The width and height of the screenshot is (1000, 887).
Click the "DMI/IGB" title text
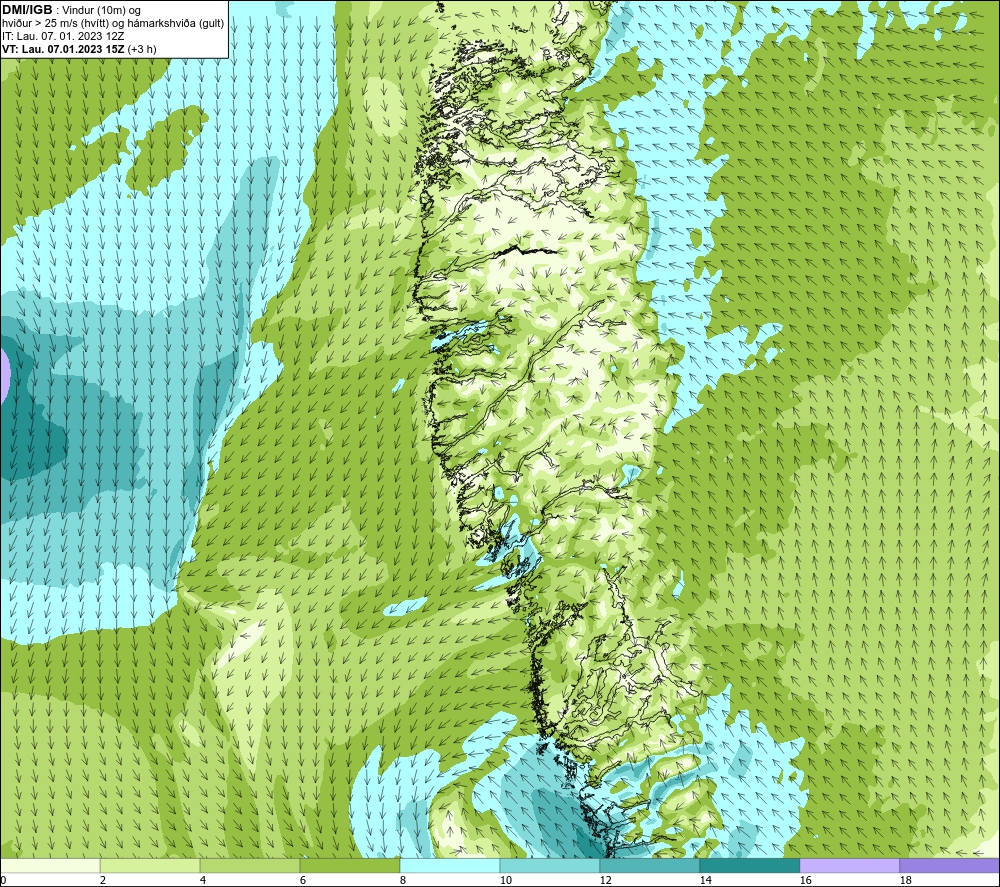coord(27,10)
